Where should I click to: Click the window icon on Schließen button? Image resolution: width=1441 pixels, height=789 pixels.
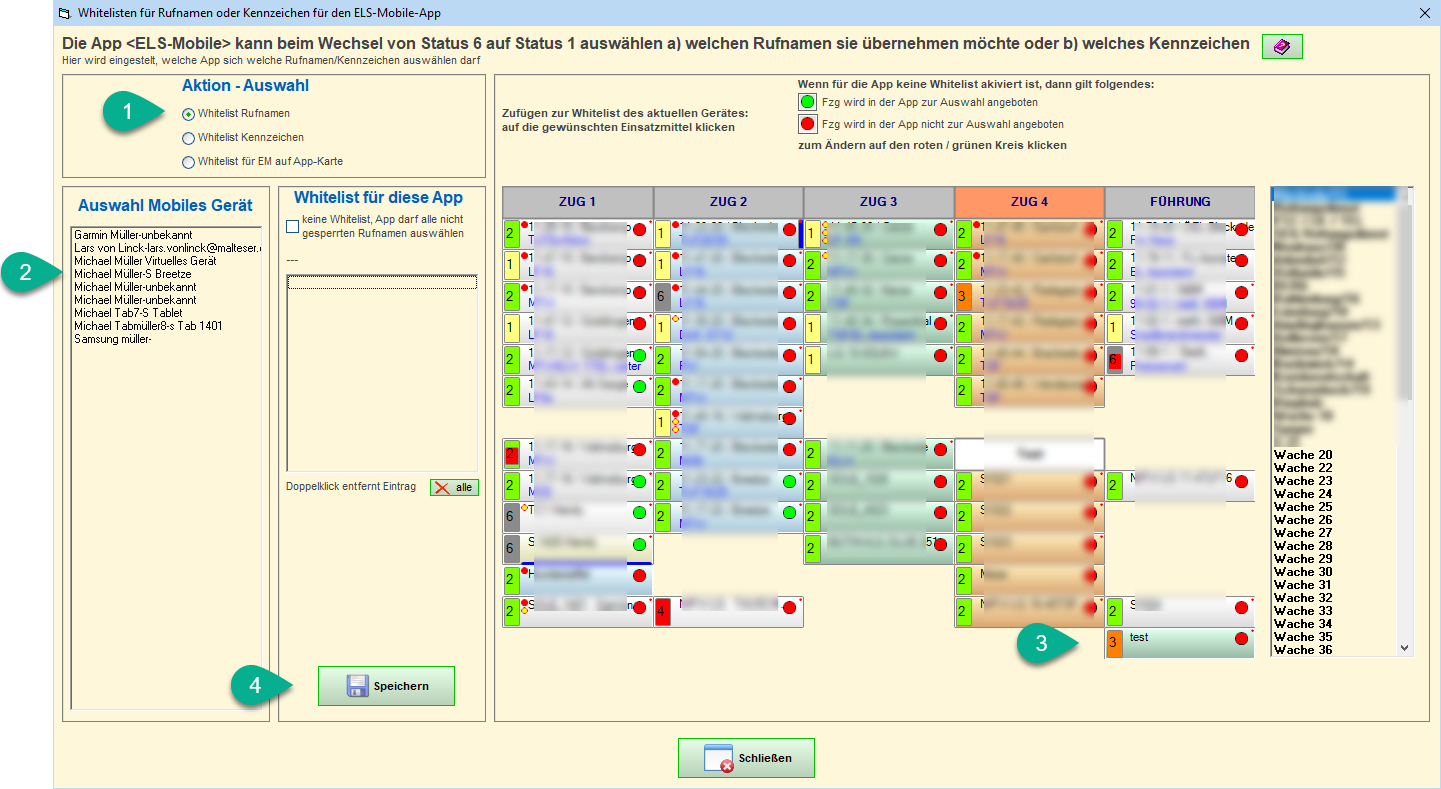tap(719, 758)
